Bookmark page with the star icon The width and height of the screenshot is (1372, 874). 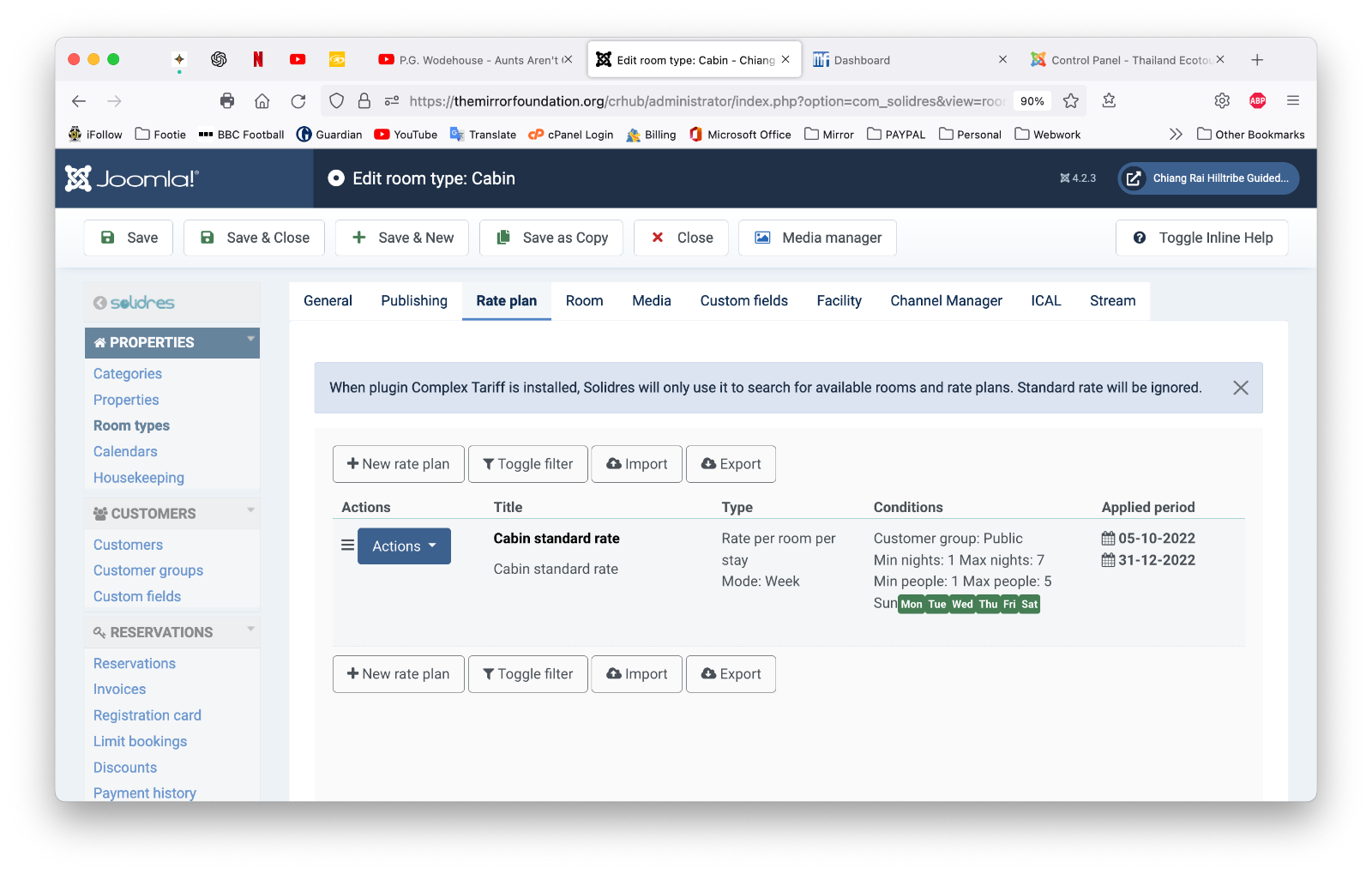coord(1070,101)
